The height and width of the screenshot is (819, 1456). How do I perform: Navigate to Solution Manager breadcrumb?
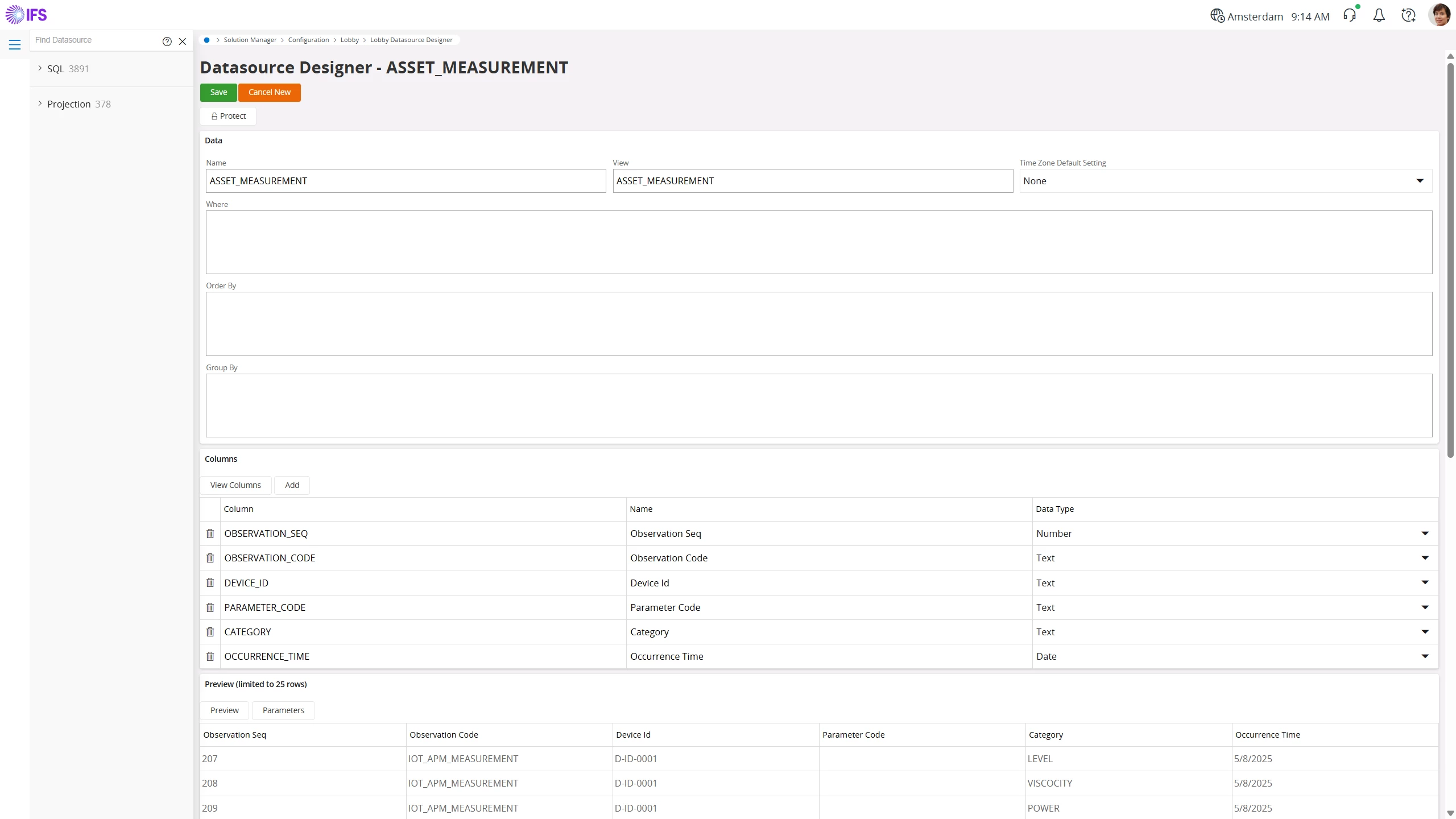pos(250,40)
